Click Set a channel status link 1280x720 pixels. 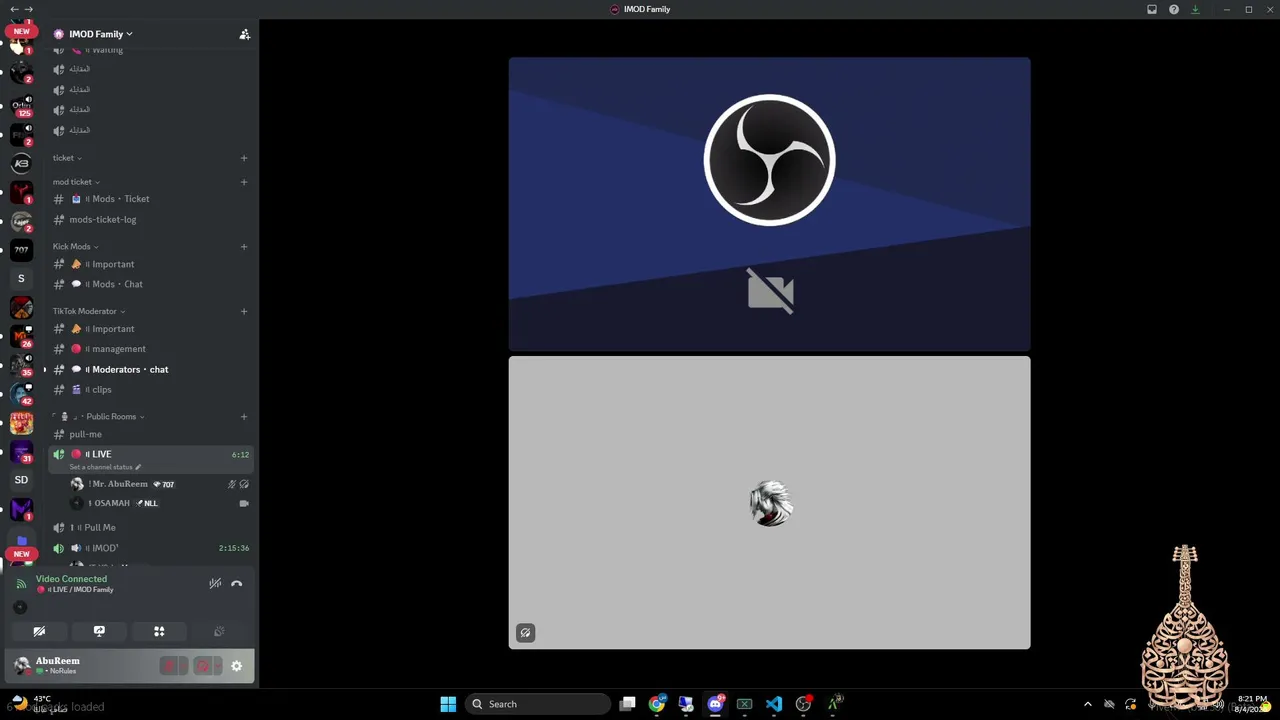(x=105, y=467)
